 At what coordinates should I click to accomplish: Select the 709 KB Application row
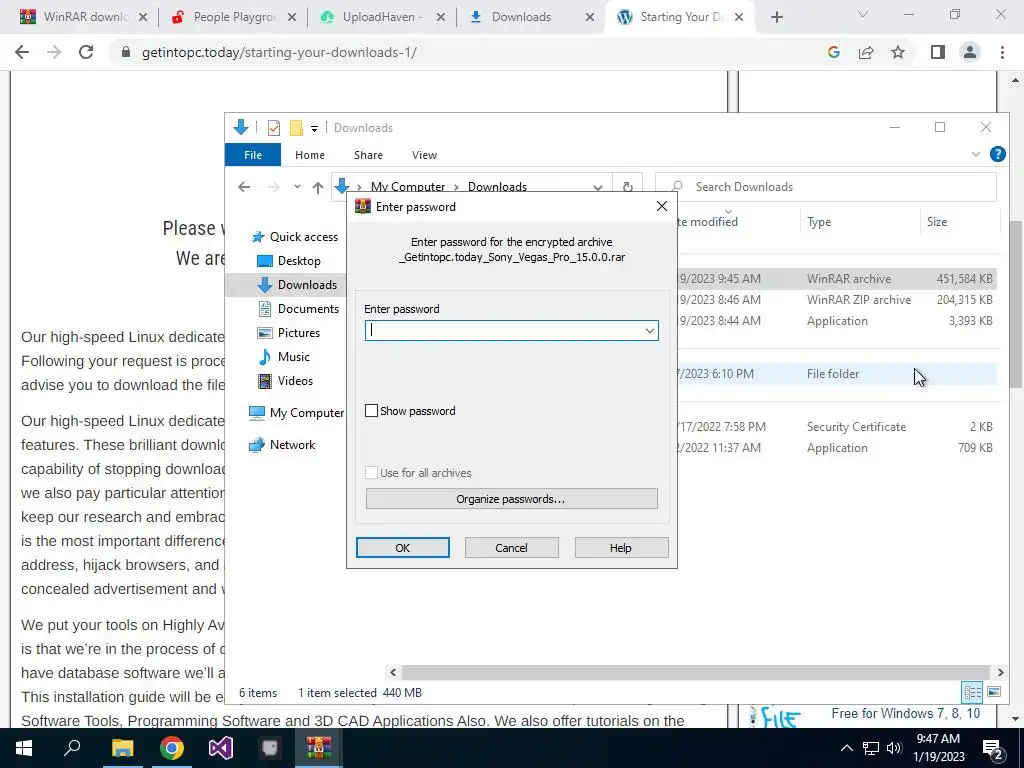(x=835, y=447)
